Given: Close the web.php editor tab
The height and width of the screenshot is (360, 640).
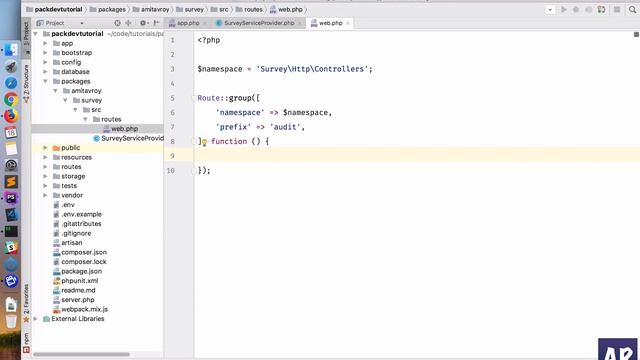Looking at the screenshot, I should [x=348, y=24].
